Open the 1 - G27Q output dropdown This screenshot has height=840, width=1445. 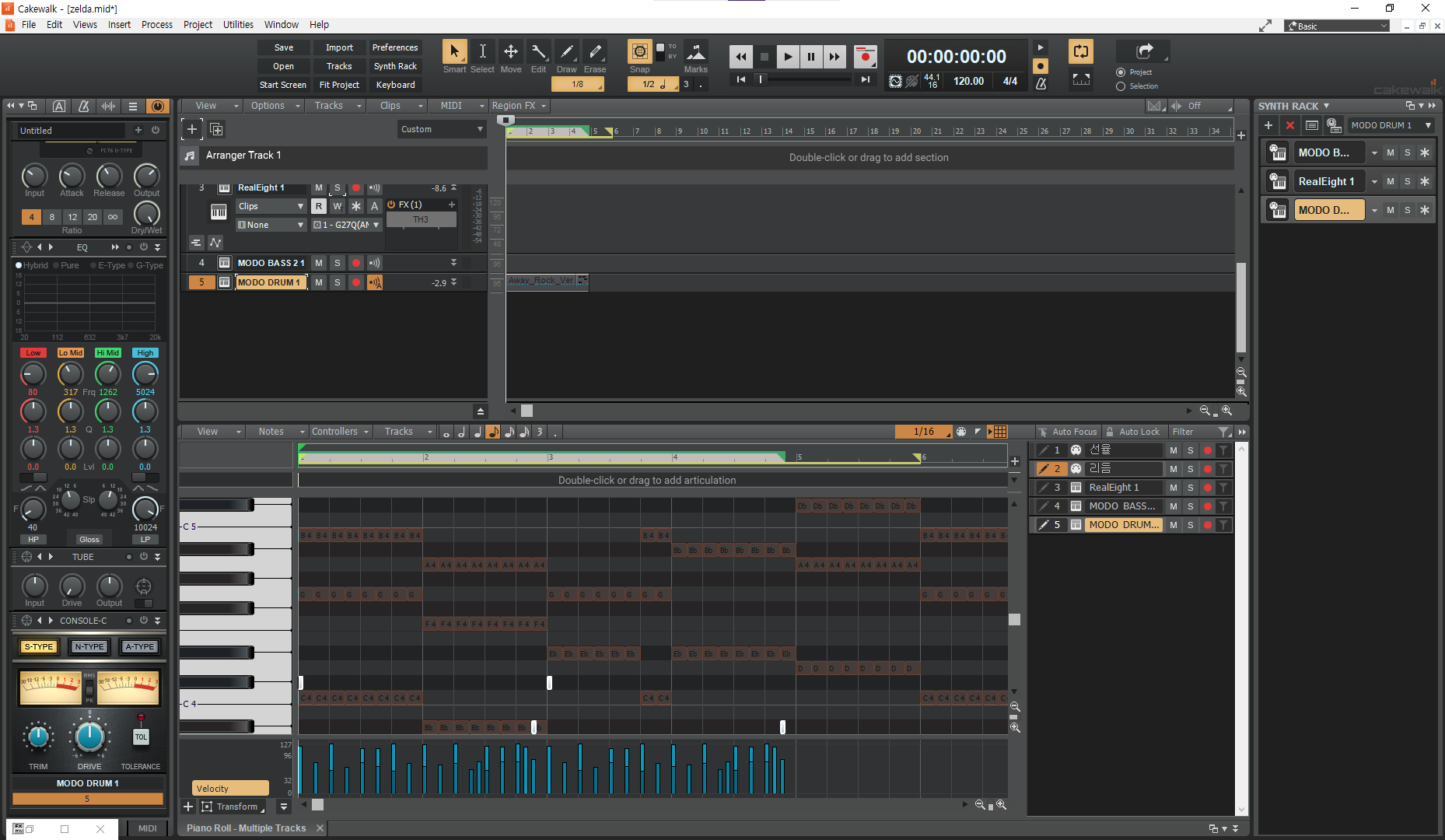(x=347, y=225)
